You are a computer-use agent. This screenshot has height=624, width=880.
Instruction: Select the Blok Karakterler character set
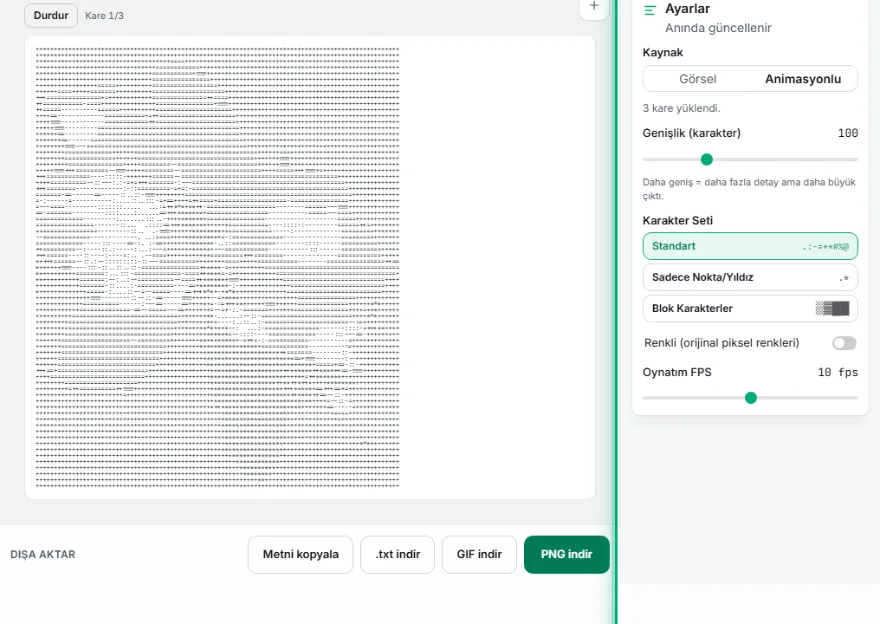750,308
